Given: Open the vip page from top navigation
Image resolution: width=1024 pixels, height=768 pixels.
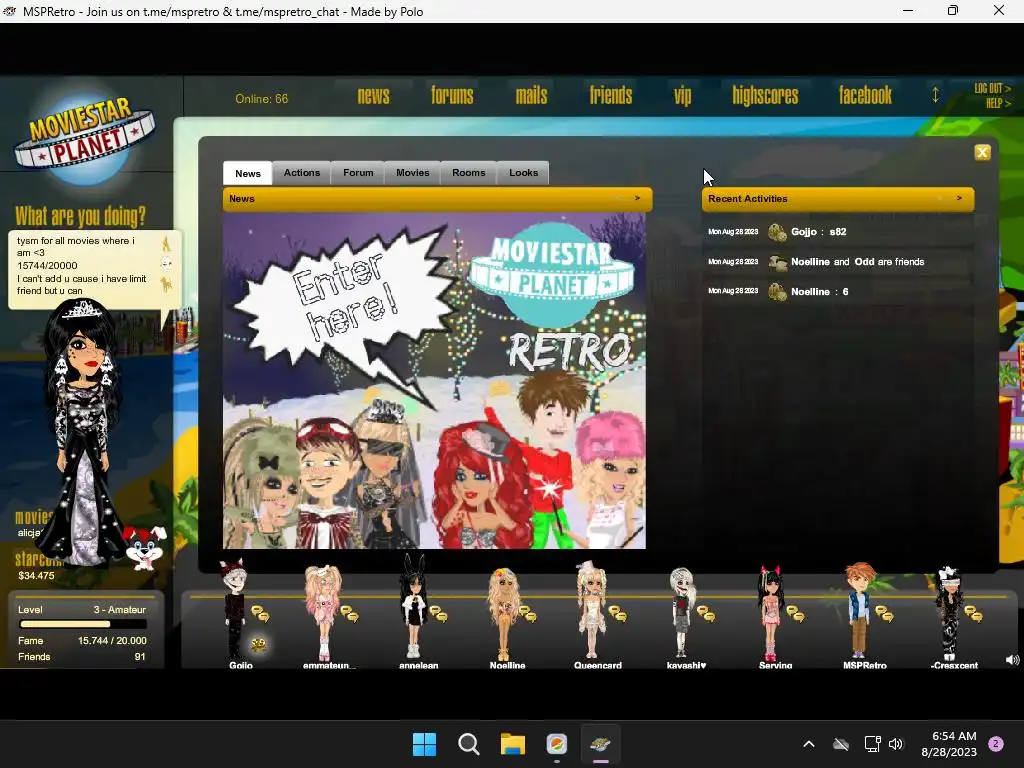Looking at the screenshot, I should click(682, 96).
